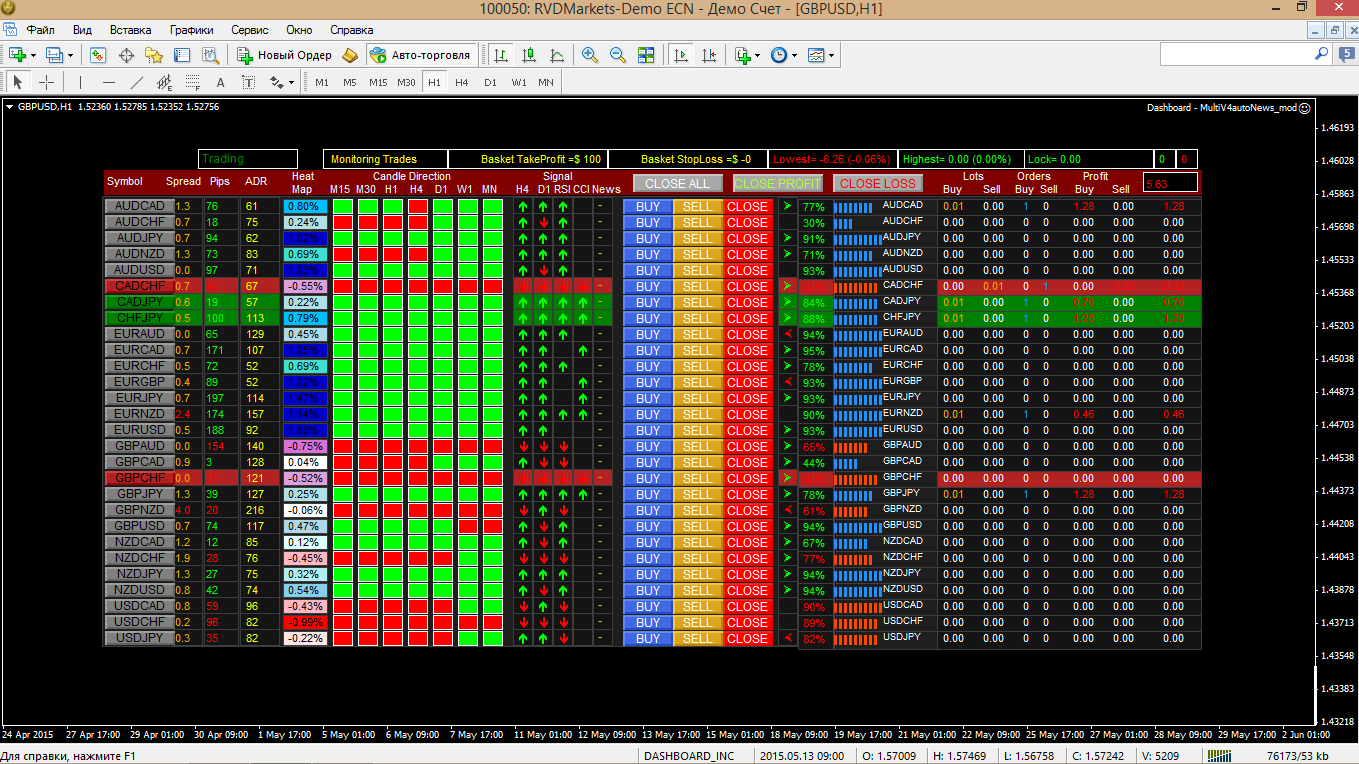This screenshot has height=764, width=1359.
Task: Switch chart to candlesticks style
Action: [x=528, y=55]
